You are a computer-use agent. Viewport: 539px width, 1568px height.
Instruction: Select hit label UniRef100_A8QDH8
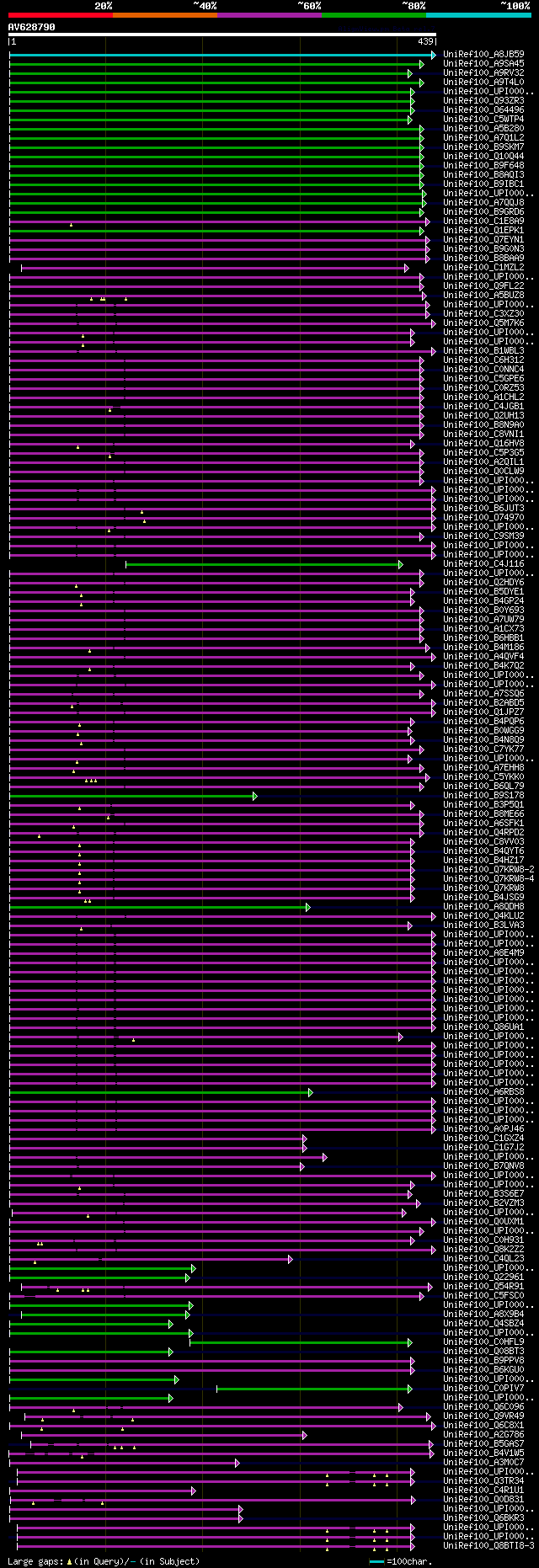pos(483,907)
